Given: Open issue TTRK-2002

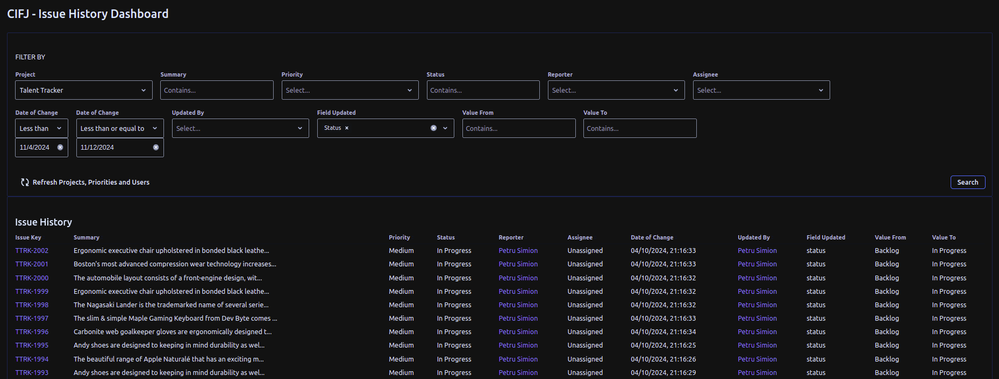Looking at the screenshot, I should pos(32,251).
